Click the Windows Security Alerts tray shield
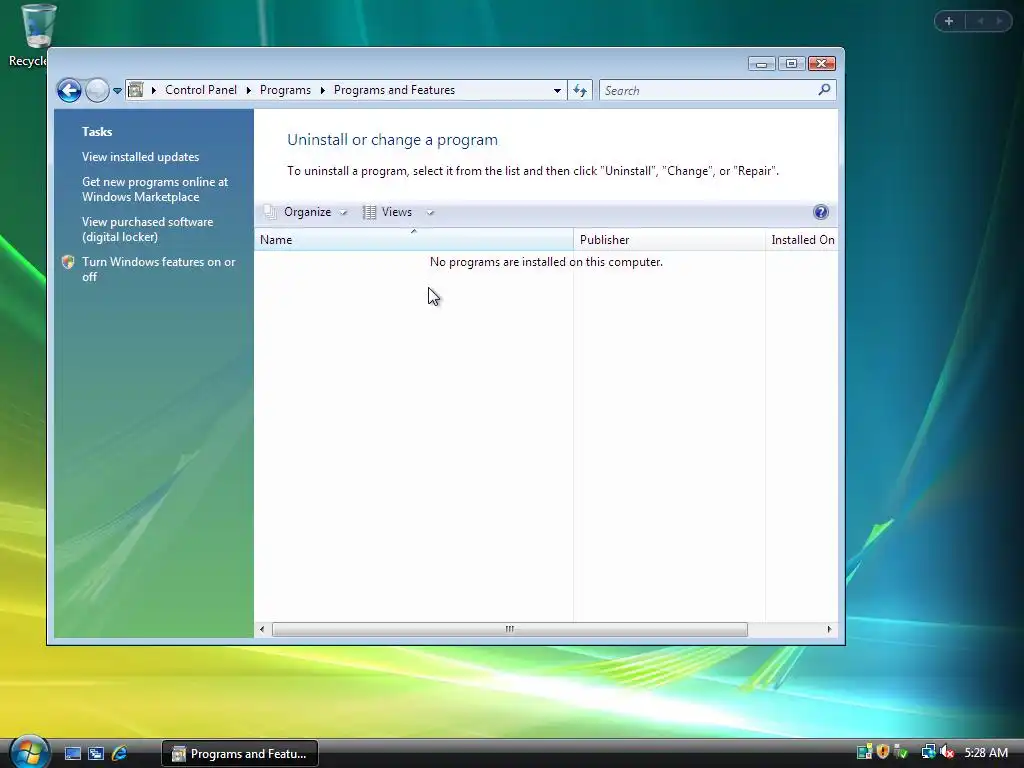Image resolution: width=1024 pixels, height=768 pixels. pyautogui.click(x=883, y=752)
